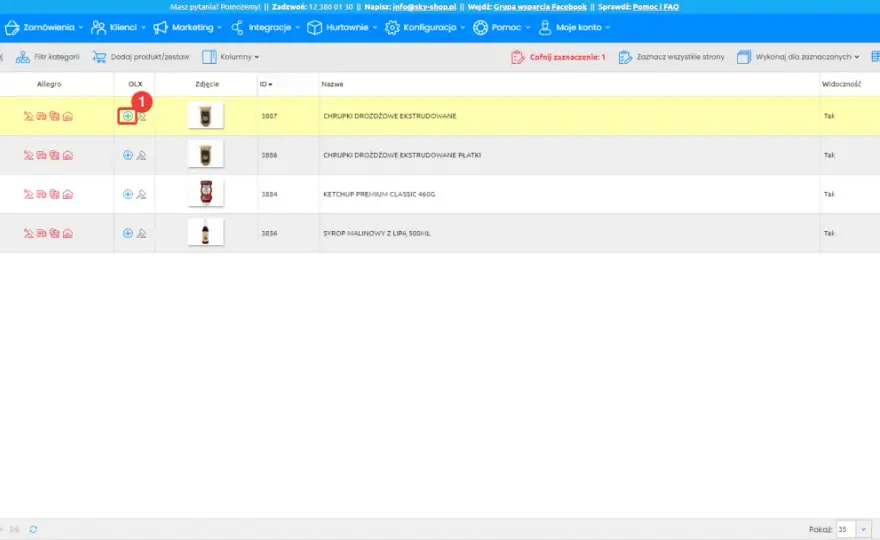Image resolution: width=880 pixels, height=540 pixels.
Task: Open the Marketing menu
Action: [x=187, y=27]
